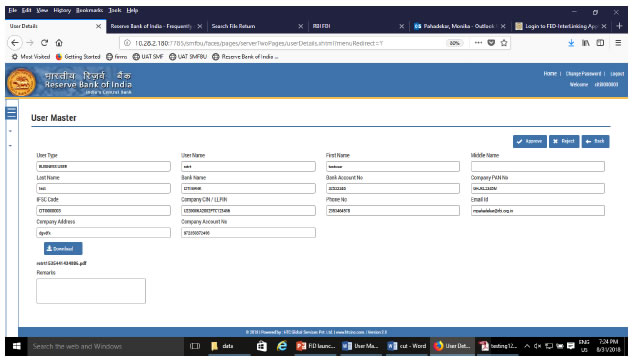633x361 pixels.
Task: Click the Middle Name input field
Action: [x=538, y=166]
